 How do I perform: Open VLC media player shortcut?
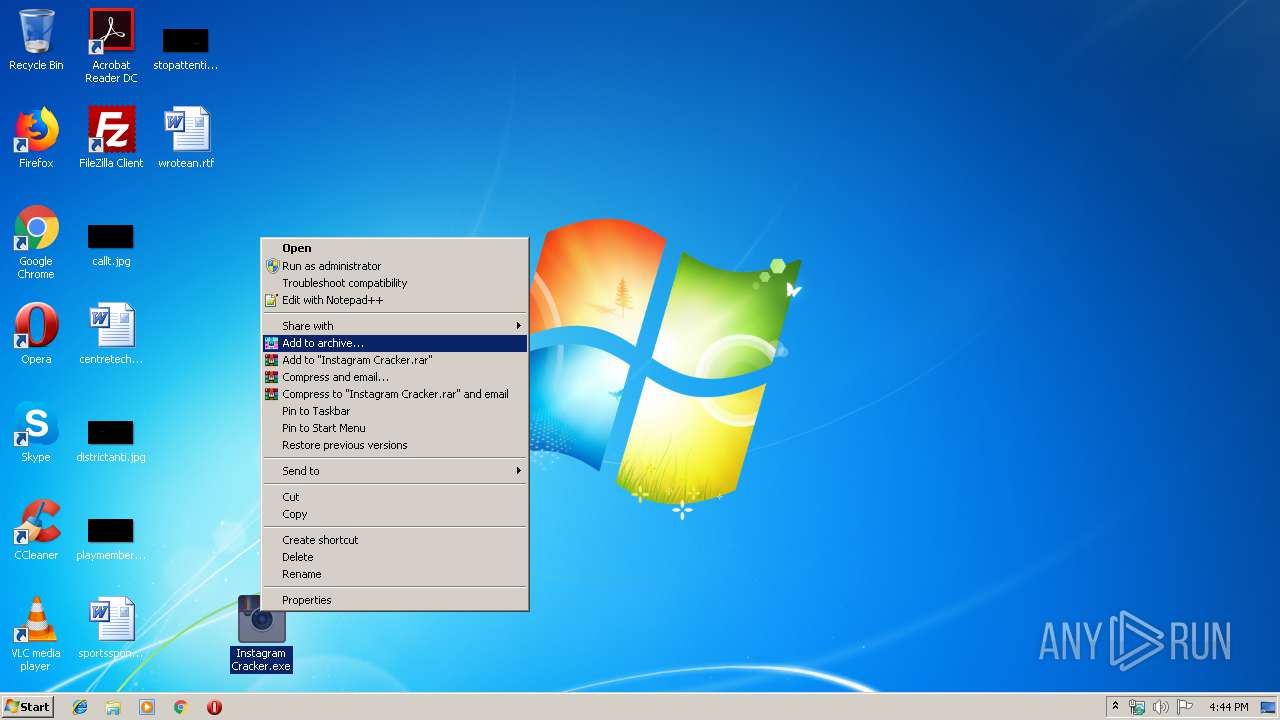point(36,634)
